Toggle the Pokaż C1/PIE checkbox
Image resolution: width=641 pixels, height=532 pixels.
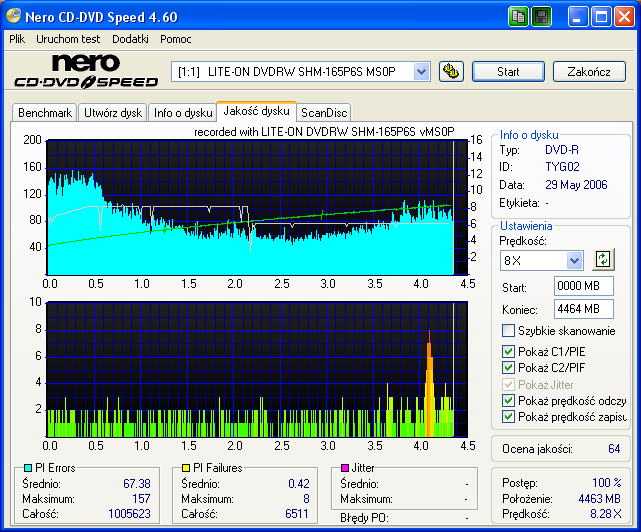(x=508, y=352)
